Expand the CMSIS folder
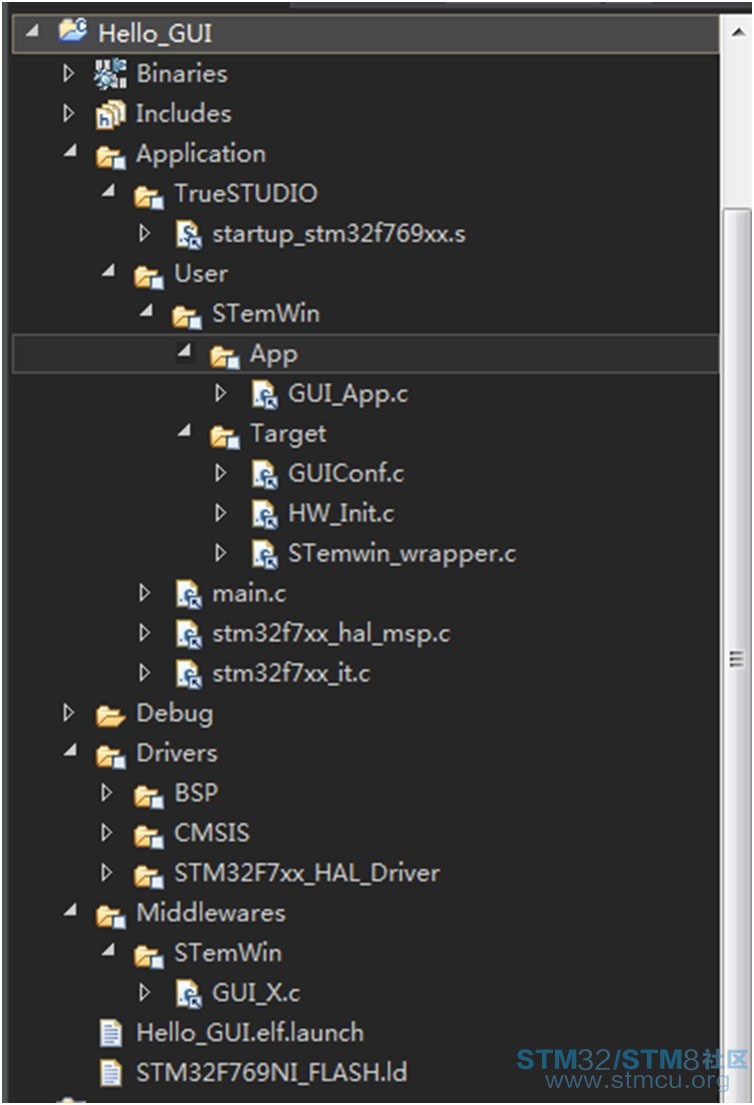The width and height of the screenshot is (754, 1105). (106, 833)
